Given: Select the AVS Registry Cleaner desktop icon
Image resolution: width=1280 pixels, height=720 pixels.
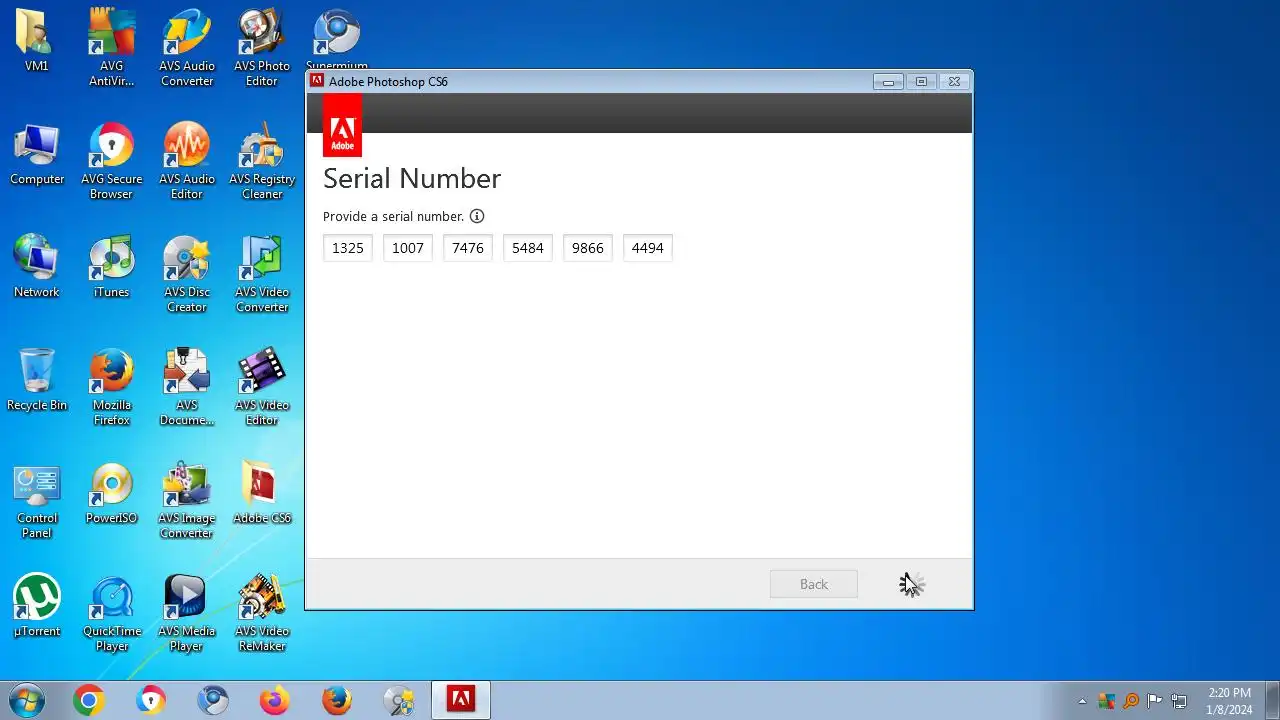Looking at the screenshot, I should [x=262, y=161].
